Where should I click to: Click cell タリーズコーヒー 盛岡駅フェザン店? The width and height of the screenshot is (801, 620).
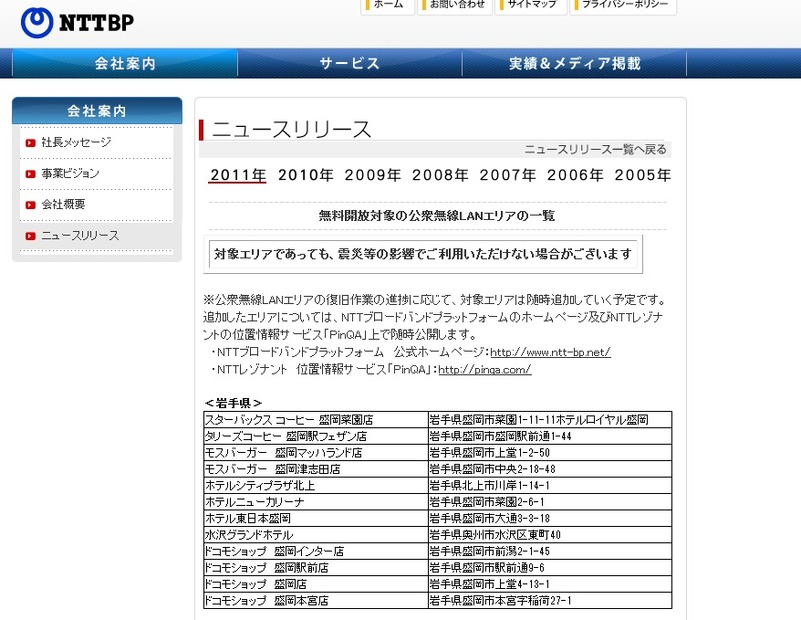[x=316, y=436]
